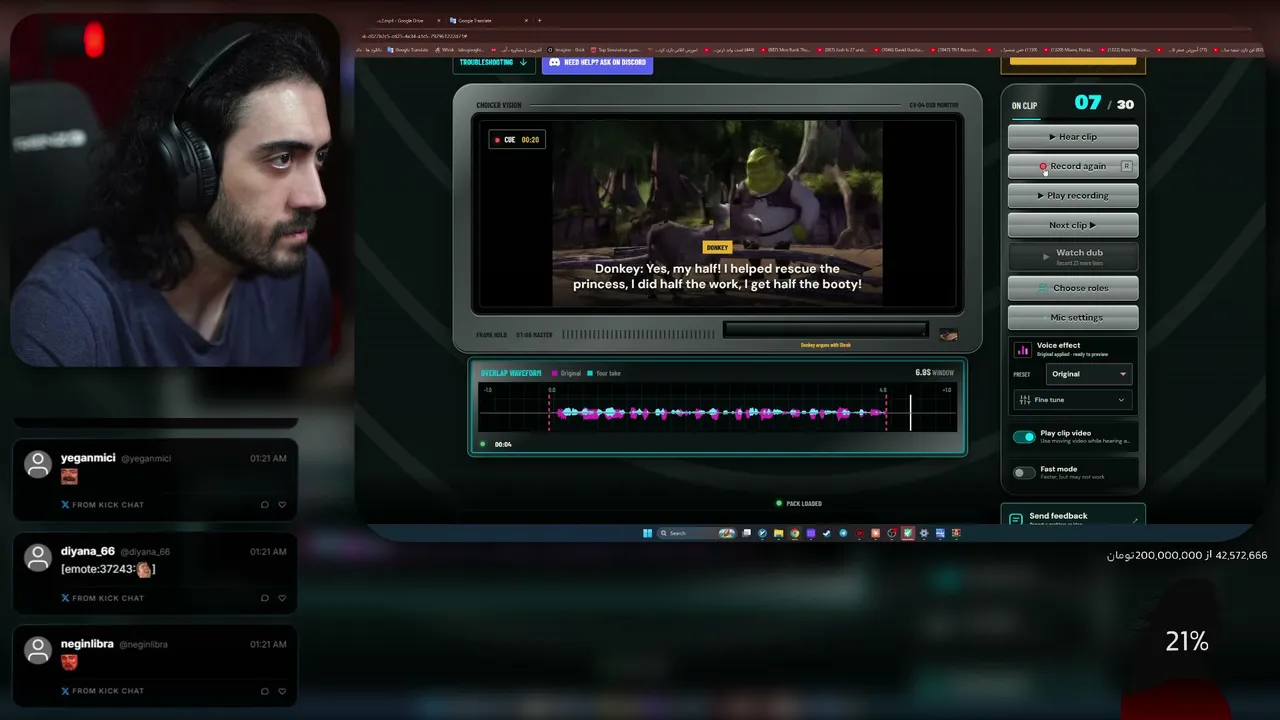Click the clip thumbnail beside the monitor bar
The height and width of the screenshot is (720, 1280).
[x=948, y=335]
